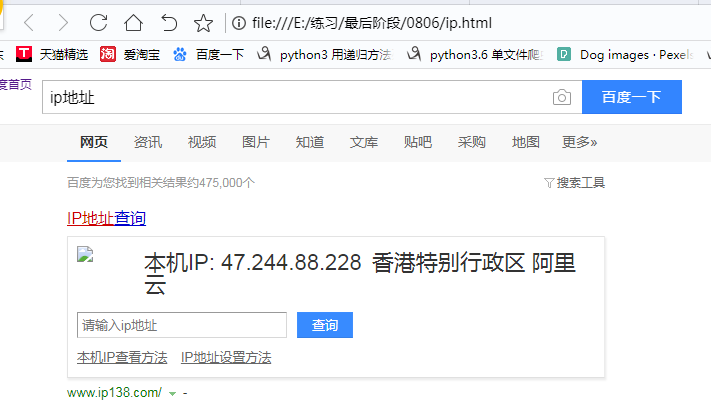Expand the 更多» tab options
Viewport: 711px width, 415px height.
(x=580, y=142)
